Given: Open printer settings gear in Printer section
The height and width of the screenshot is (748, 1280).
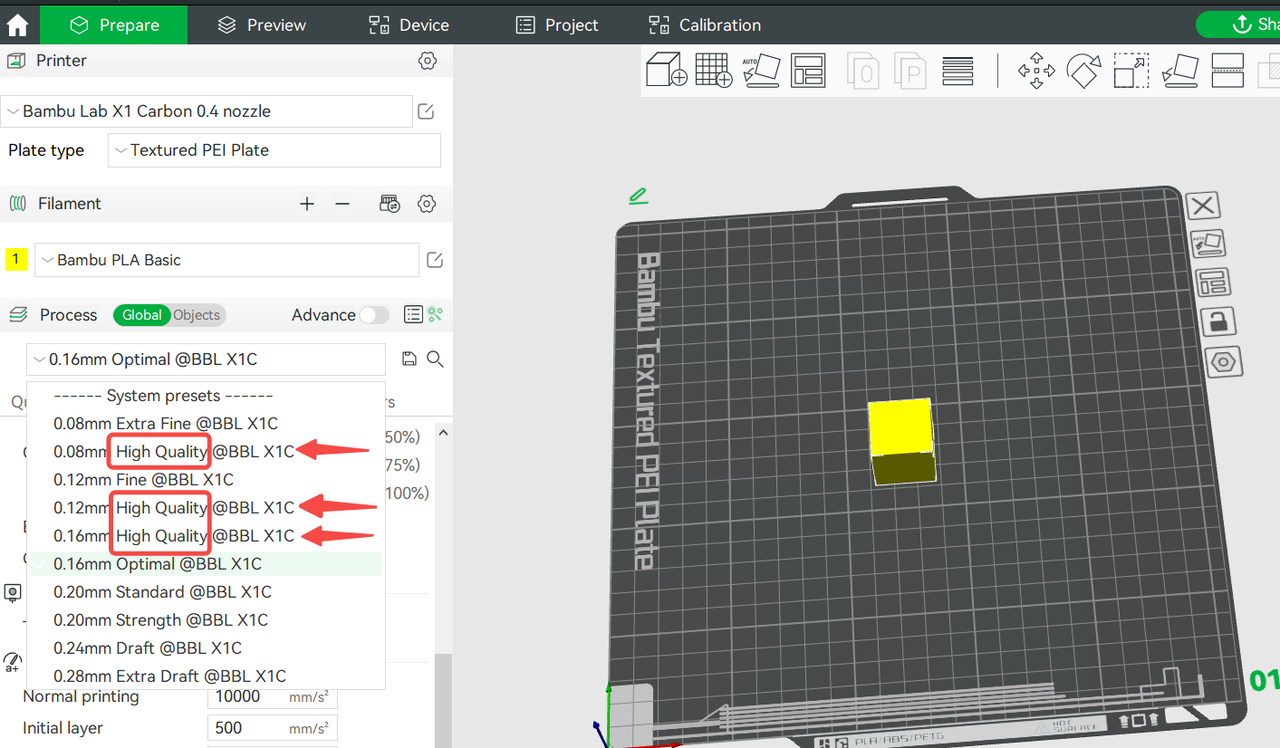Looking at the screenshot, I should (x=427, y=61).
